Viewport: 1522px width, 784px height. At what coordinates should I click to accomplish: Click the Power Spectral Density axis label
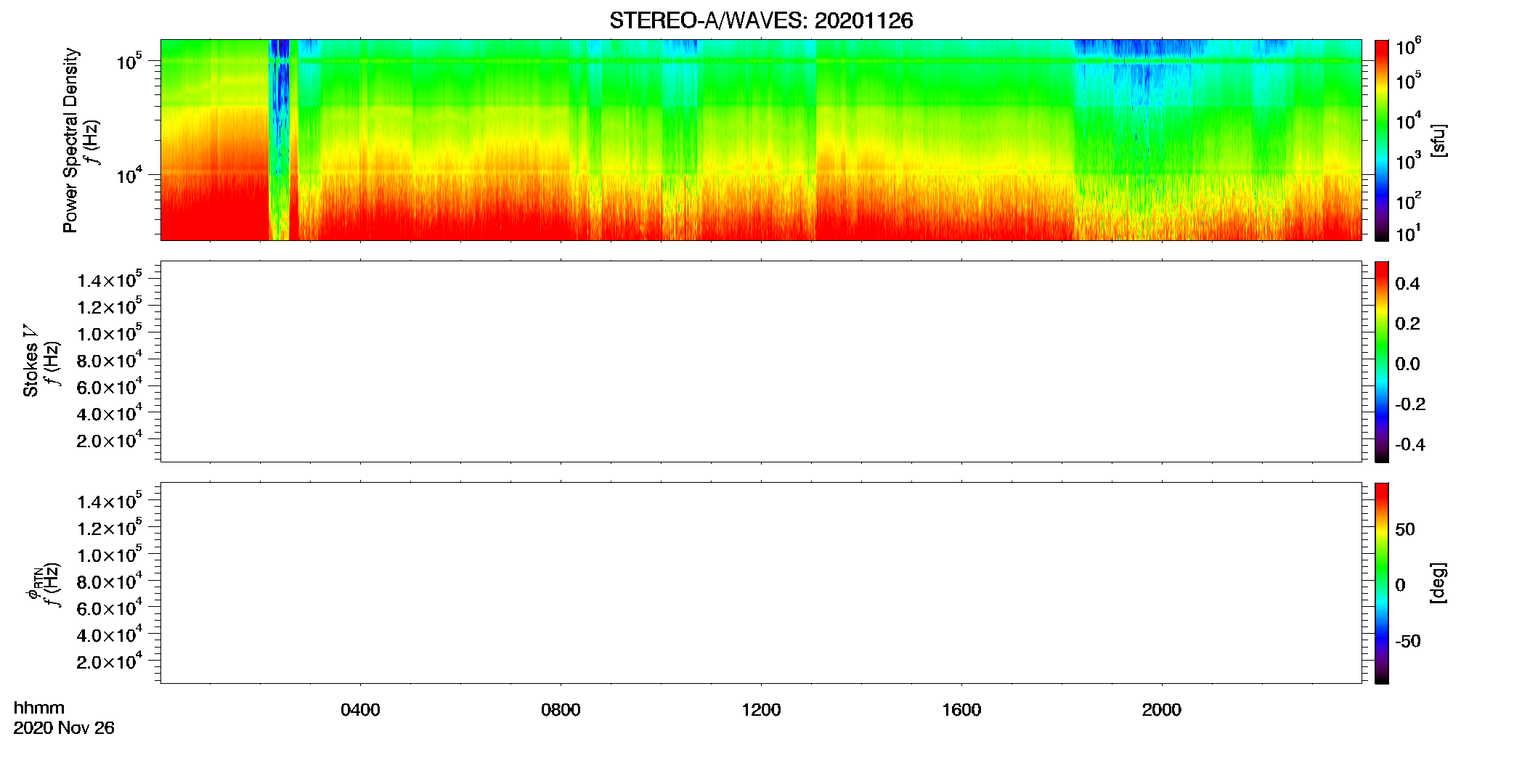[x=70, y=140]
